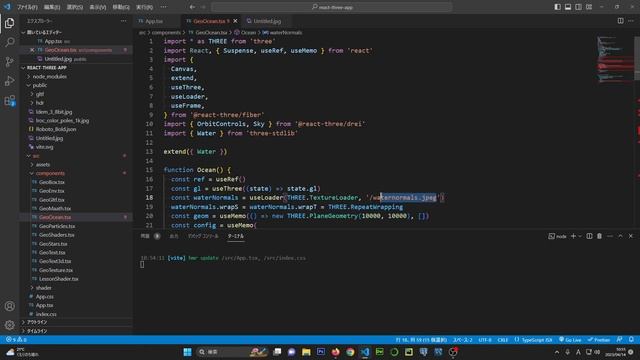This screenshot has width=640, height=360.
Task: Expand the Outline section
Action: tap(76, 322)
